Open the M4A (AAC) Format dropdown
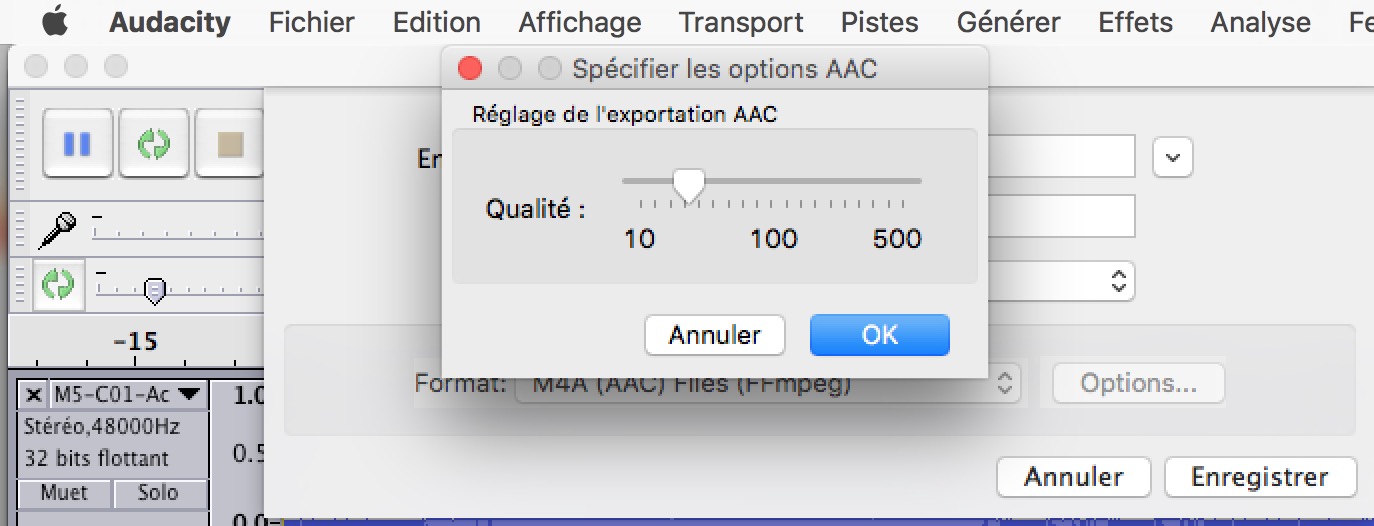This screenshot has height=526, width=1374. click(767, 383)
